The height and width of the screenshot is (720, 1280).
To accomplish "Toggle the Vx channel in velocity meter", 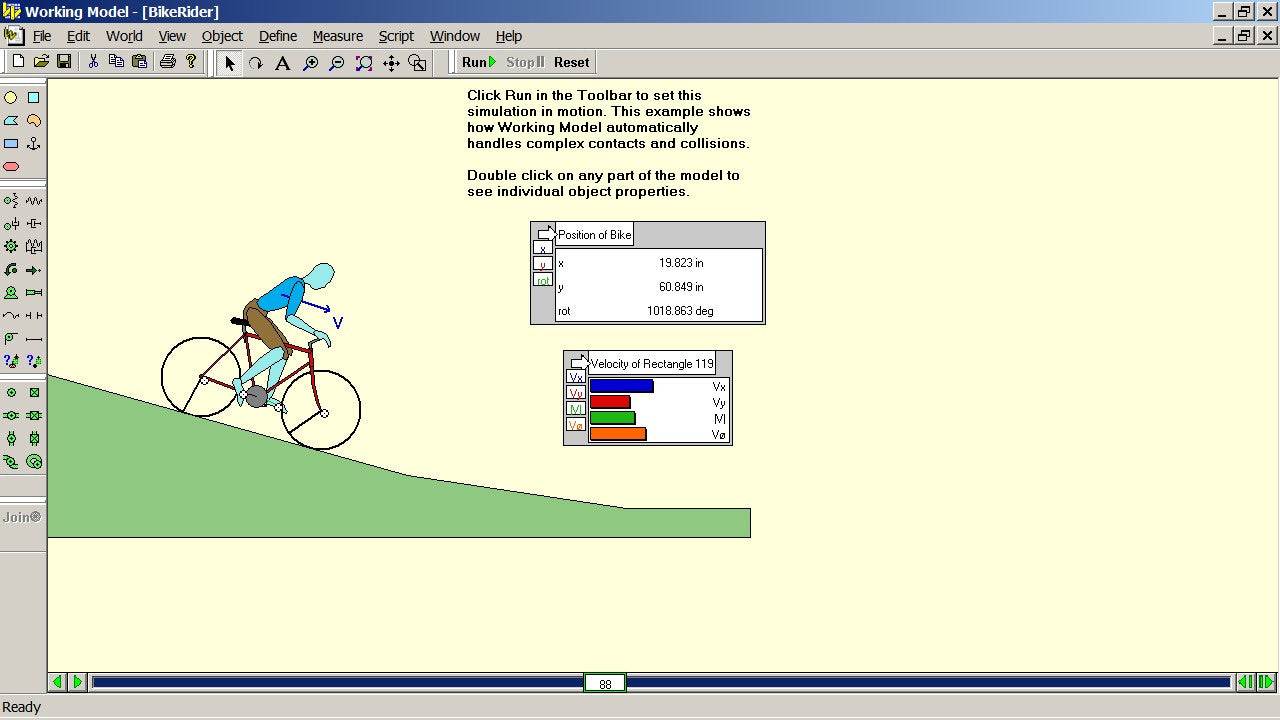I will click(576, 377).
